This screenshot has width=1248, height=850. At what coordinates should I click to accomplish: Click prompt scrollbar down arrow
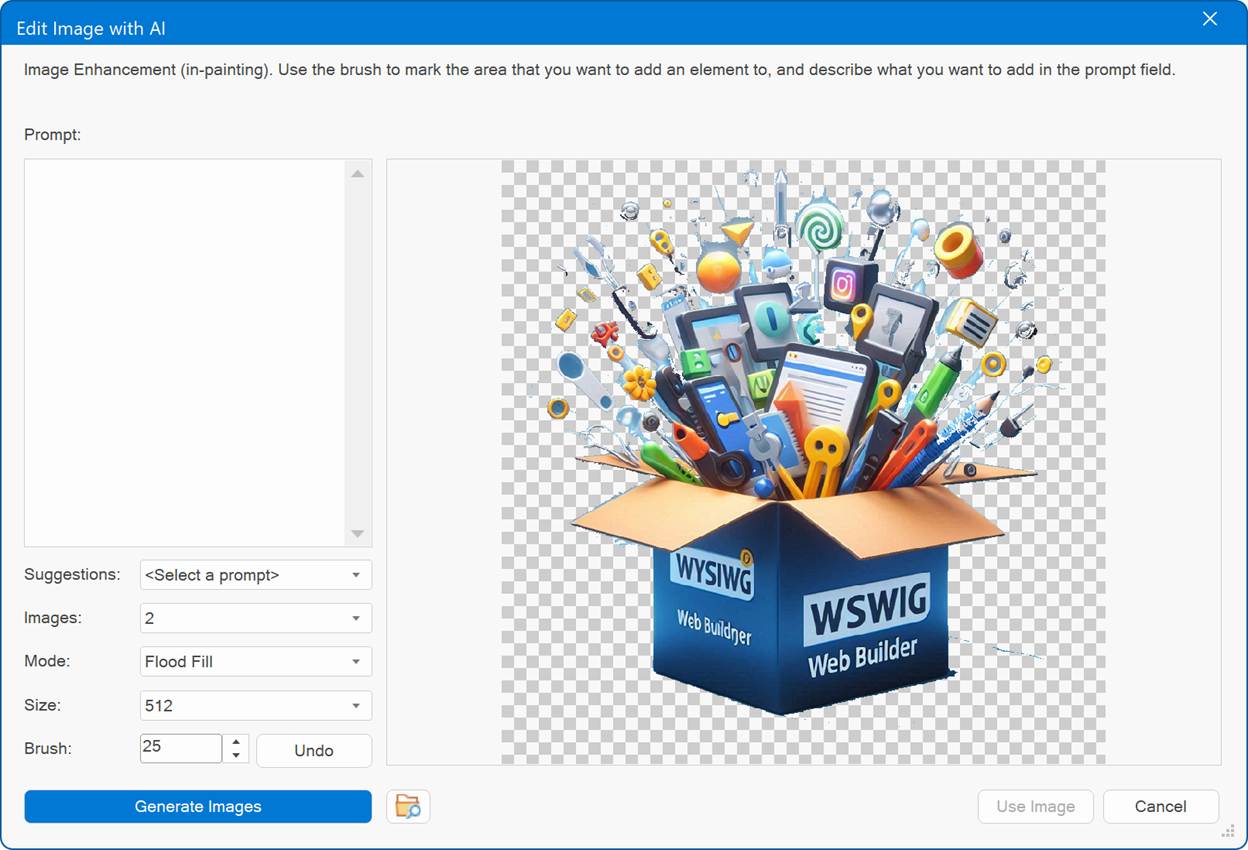(x=358, y=533)
